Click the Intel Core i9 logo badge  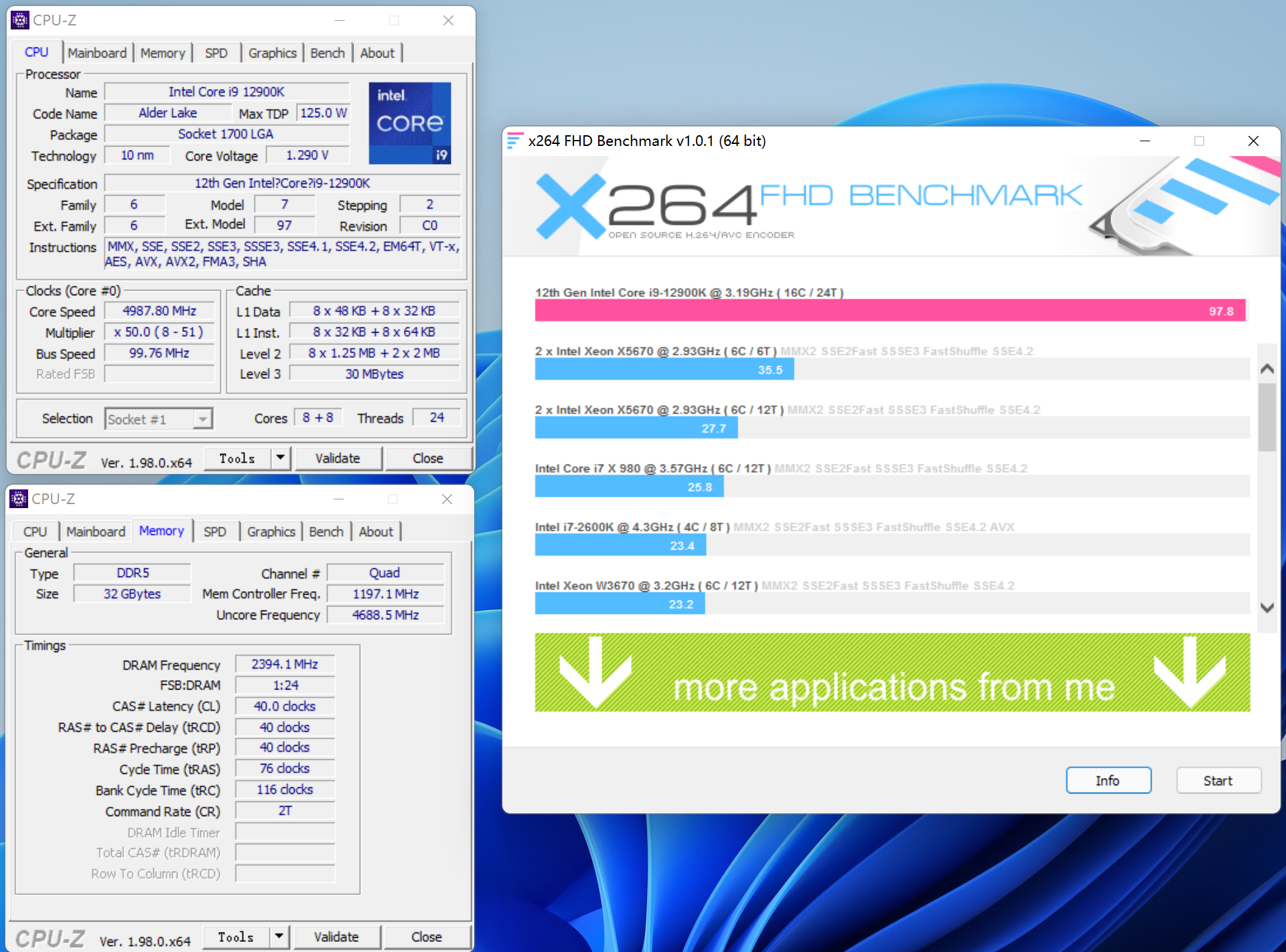(409, 123)
